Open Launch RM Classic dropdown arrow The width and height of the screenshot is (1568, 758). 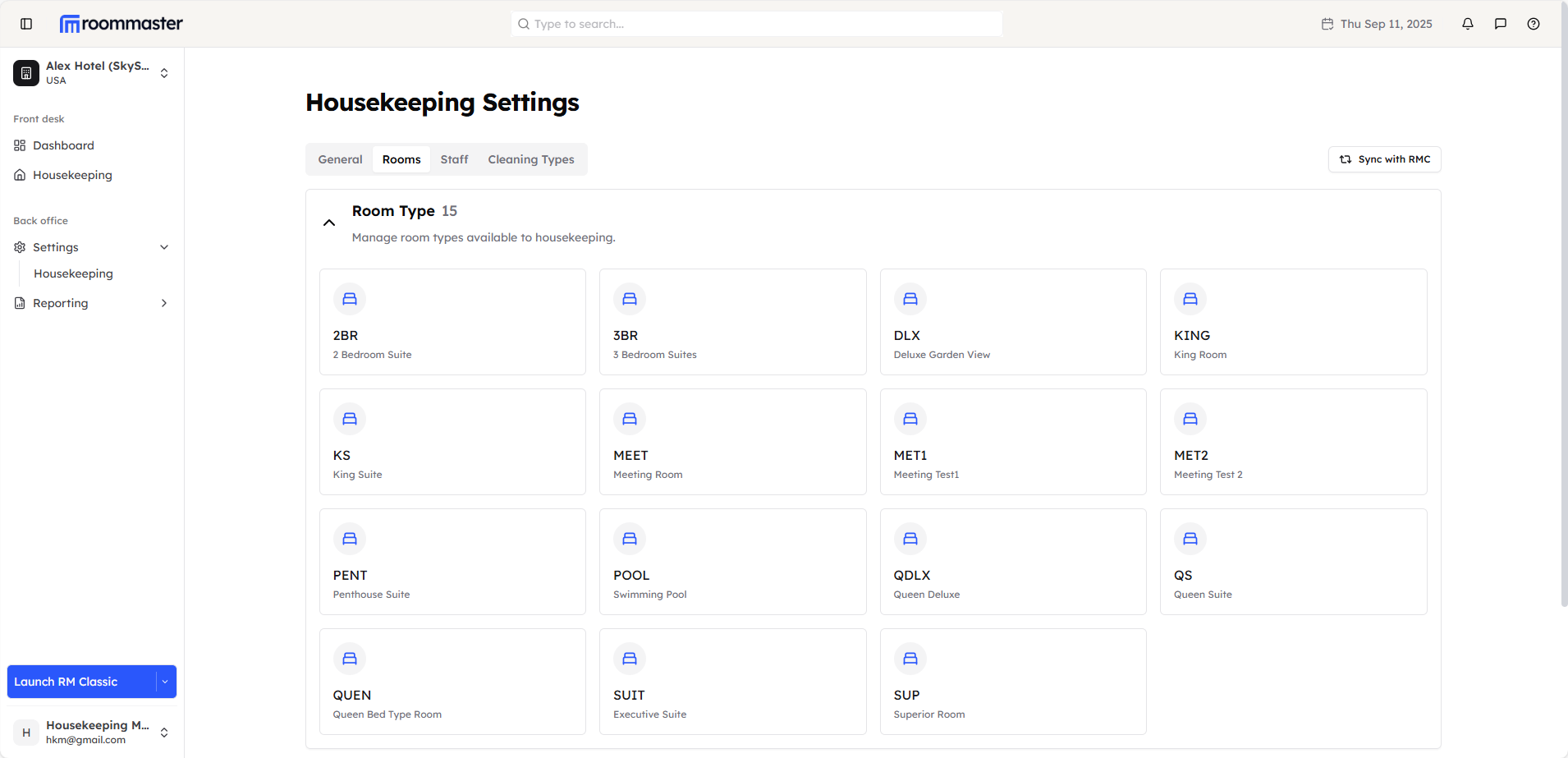tap(165, 682)
